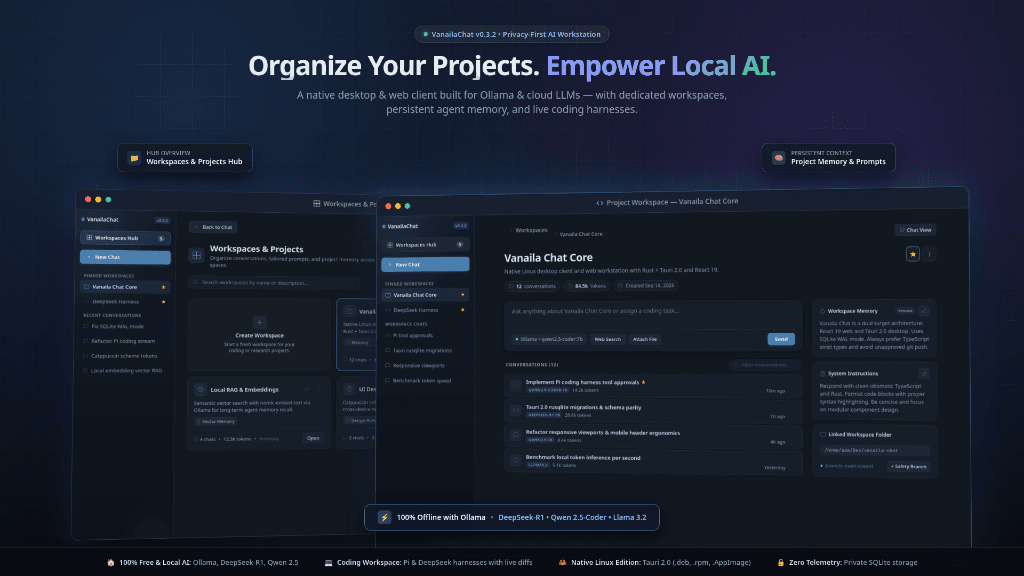Screen dimensions: 1024x576
Task: Click the Private badge on Workspace Memory
Action: click(x=905, y=311)
